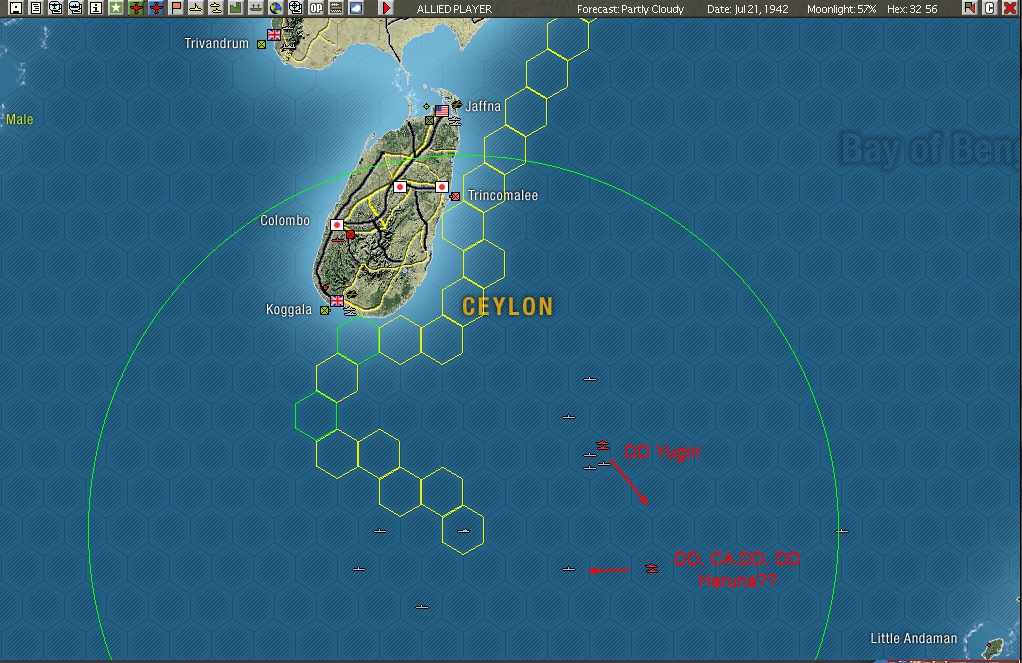1022x663 pixels.
Task: Toggle the orange flag display icon
Action: [x=175, y=8]
